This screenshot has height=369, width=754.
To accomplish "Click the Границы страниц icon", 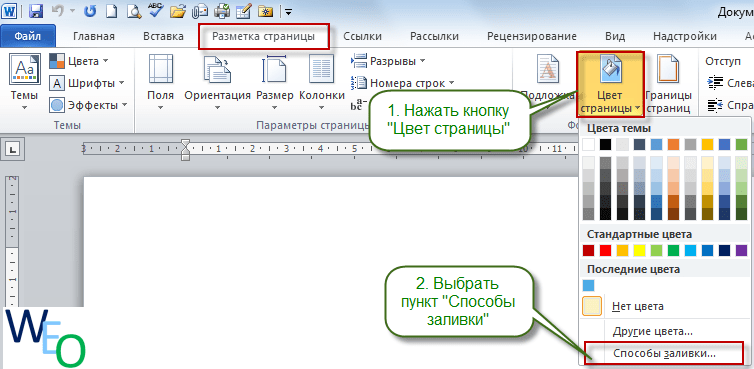I will point(669,69).
